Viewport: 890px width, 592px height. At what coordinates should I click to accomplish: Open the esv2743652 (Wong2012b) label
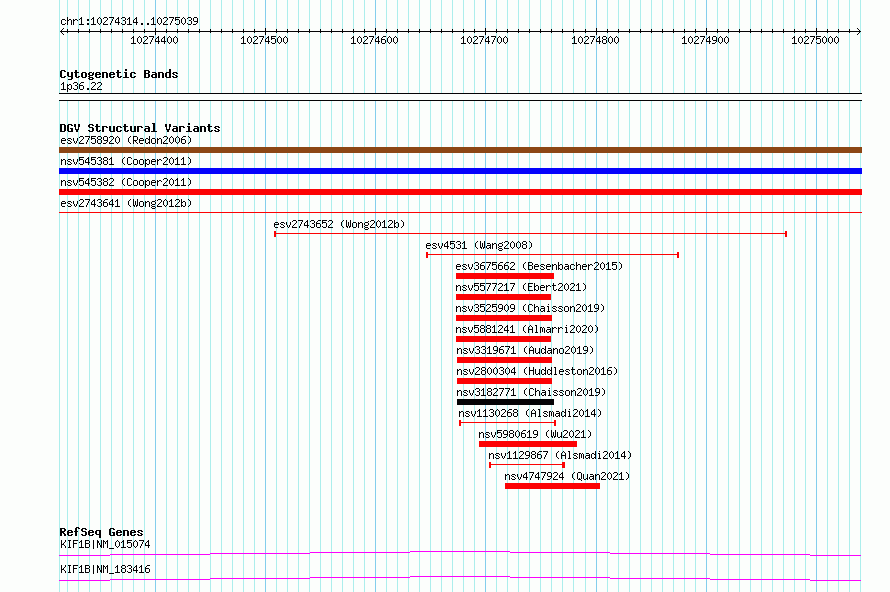pyautogui.click(x=339, y=224)
